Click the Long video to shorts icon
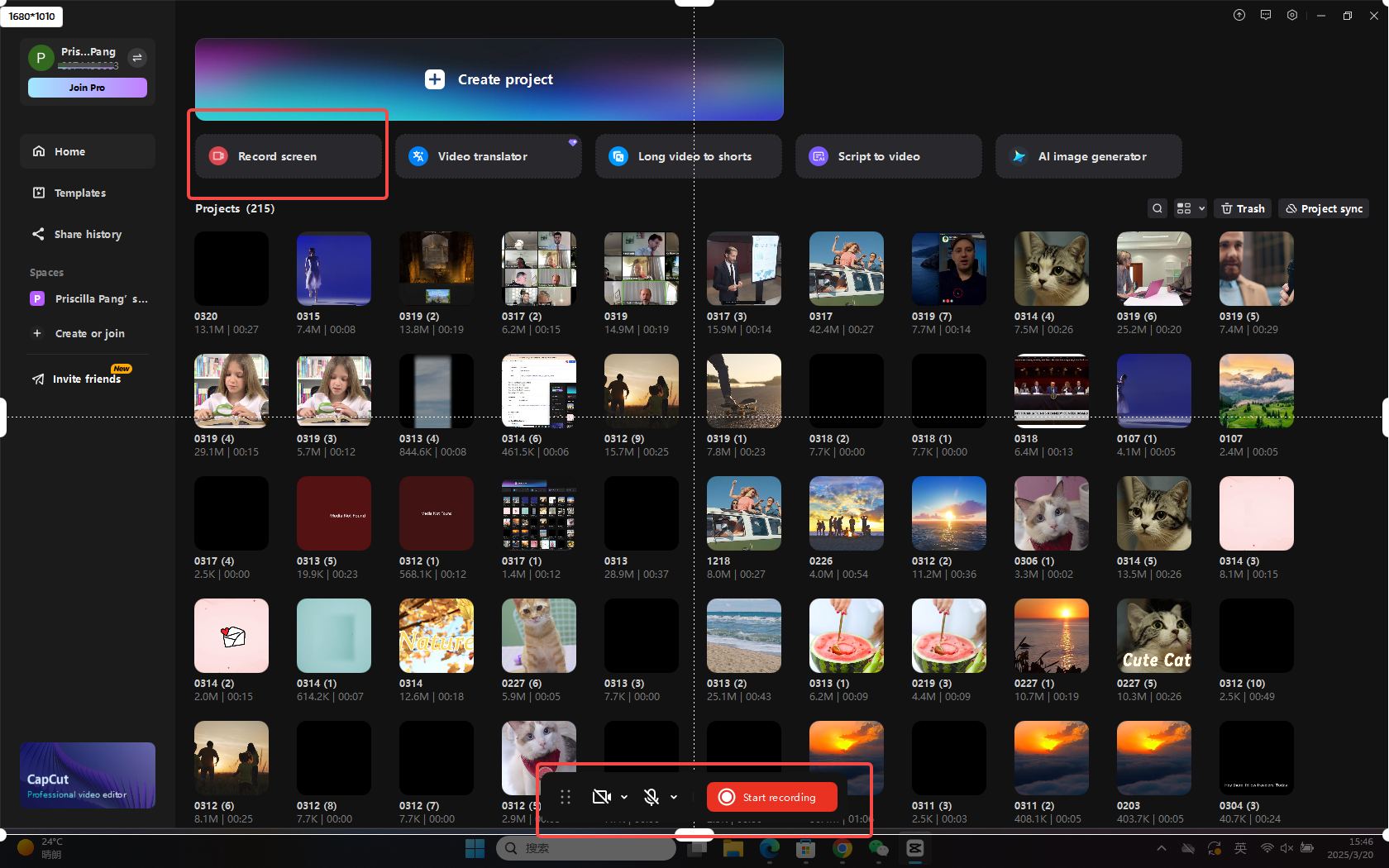Screen dimensions: 1389x868 pos(618,156)
